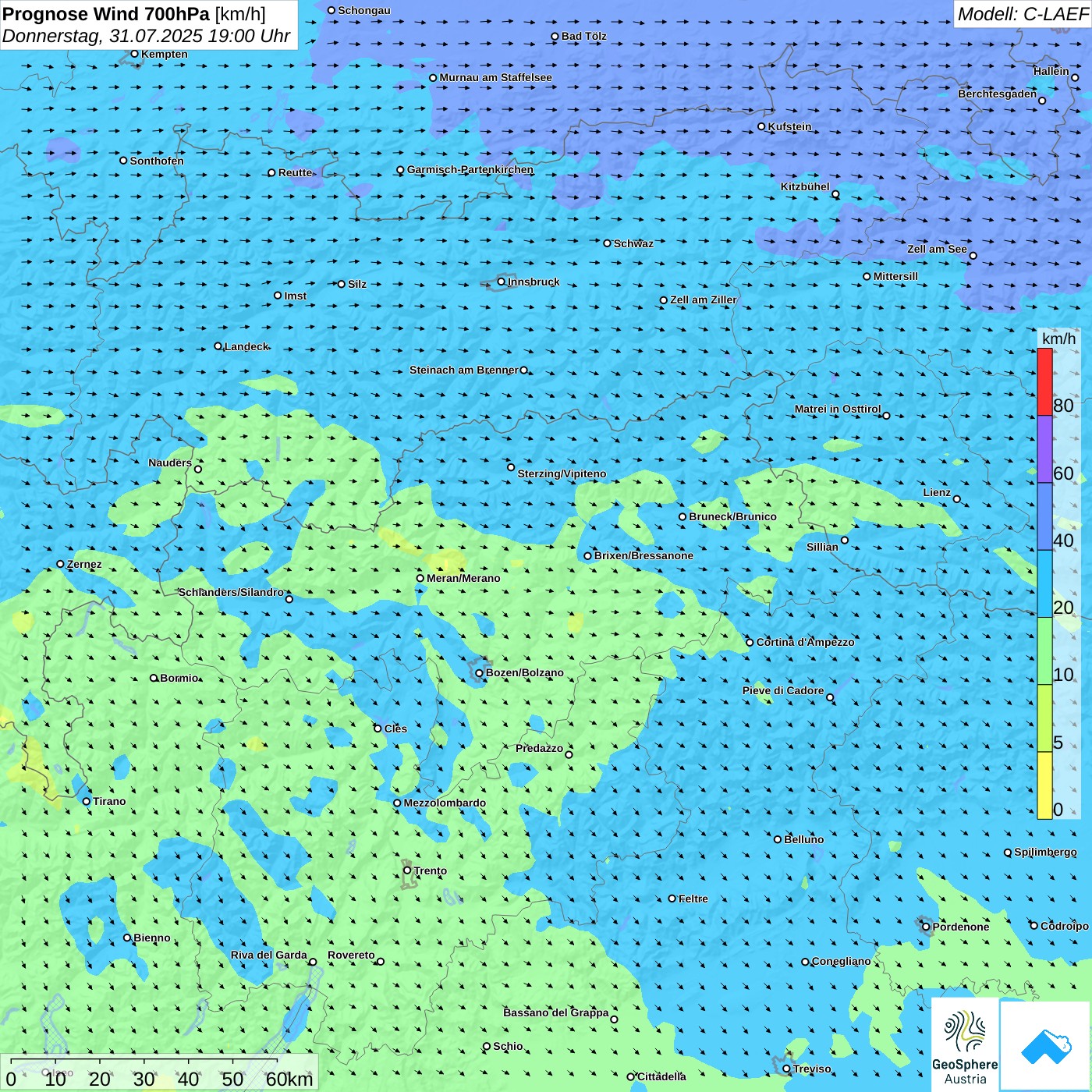1092x1092 pixels.
Task: Click the Innsbruck city marker
Action: click(502, 282)
